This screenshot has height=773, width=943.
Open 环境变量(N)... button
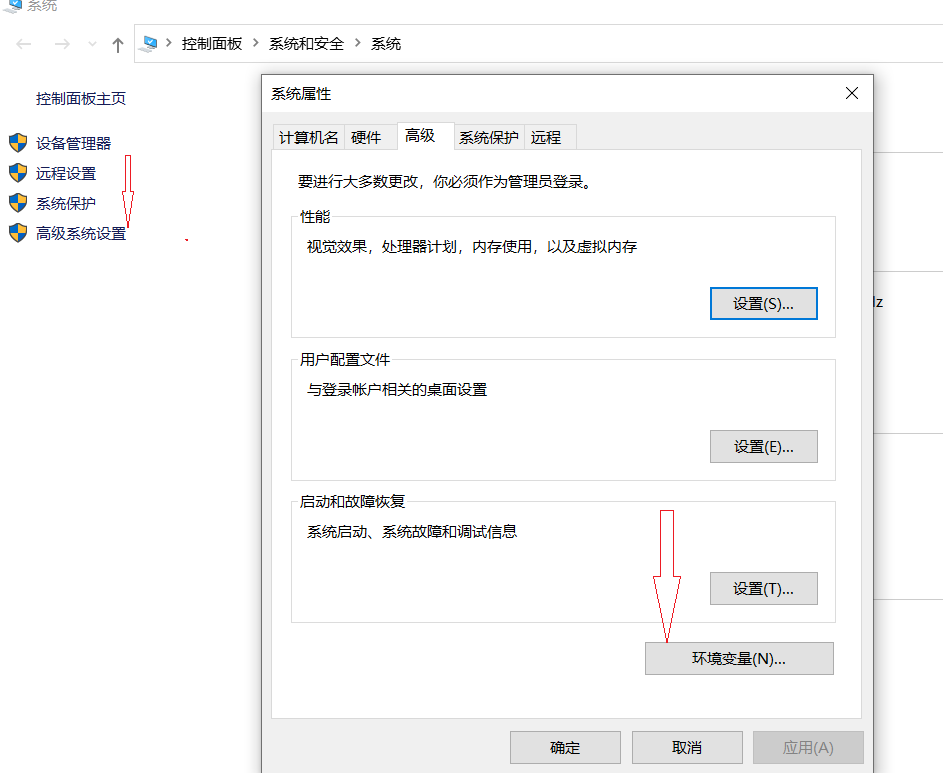(x=739, y=659)
